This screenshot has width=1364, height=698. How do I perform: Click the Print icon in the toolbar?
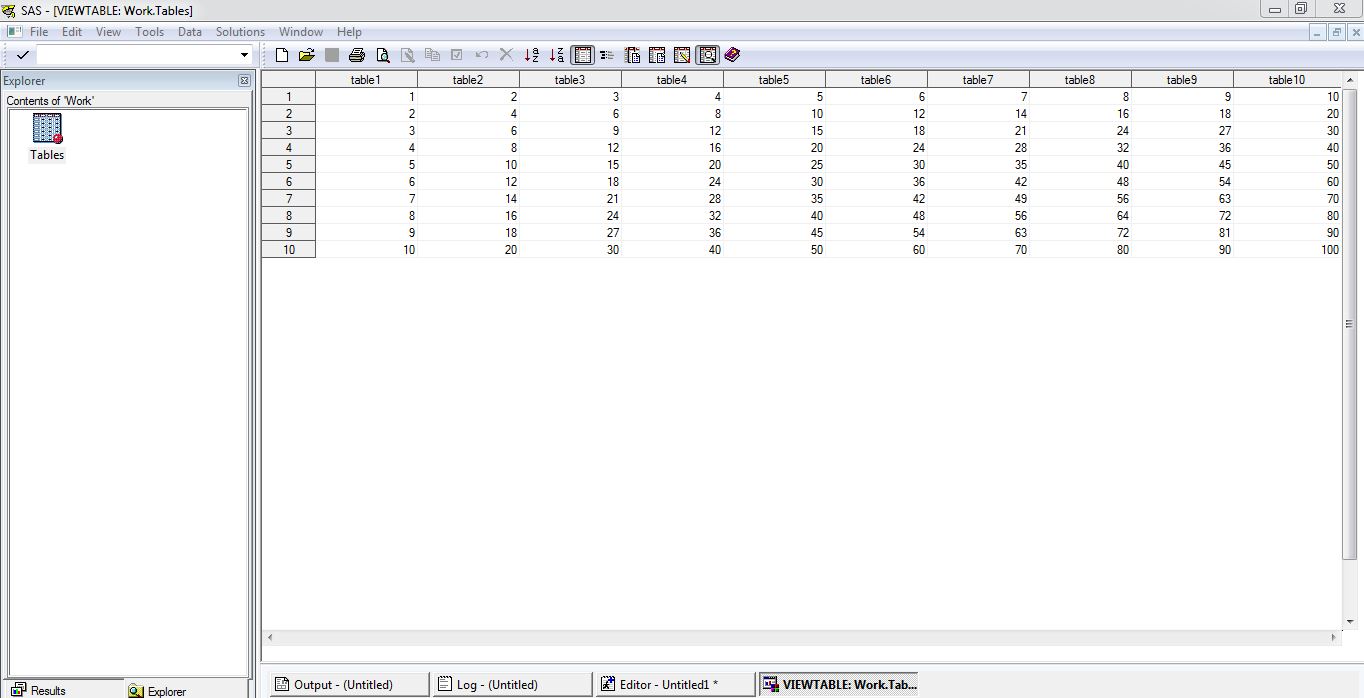tap(356, 55)
